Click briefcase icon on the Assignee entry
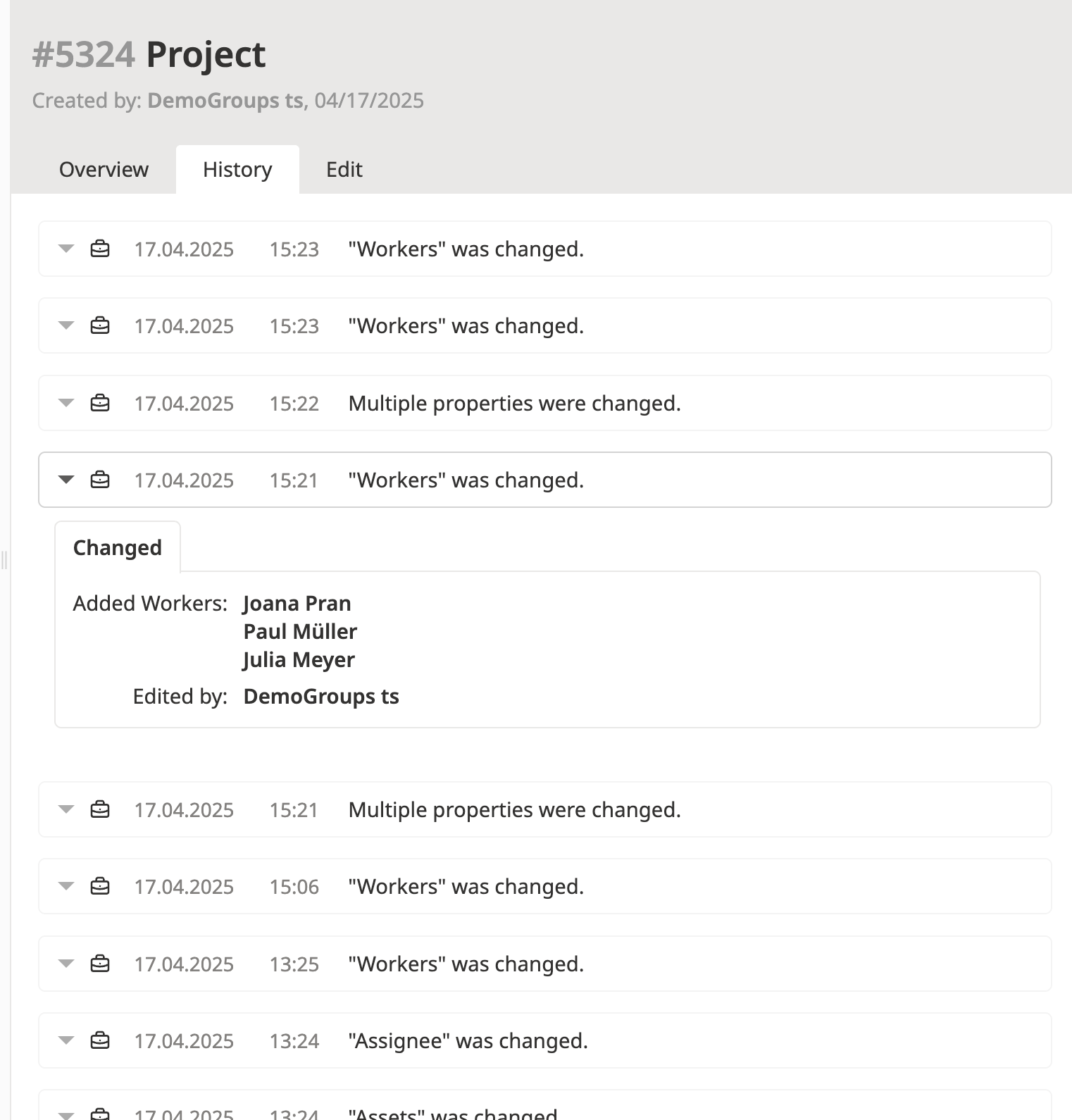The image size is (1072, 1120). [100, 1040]
